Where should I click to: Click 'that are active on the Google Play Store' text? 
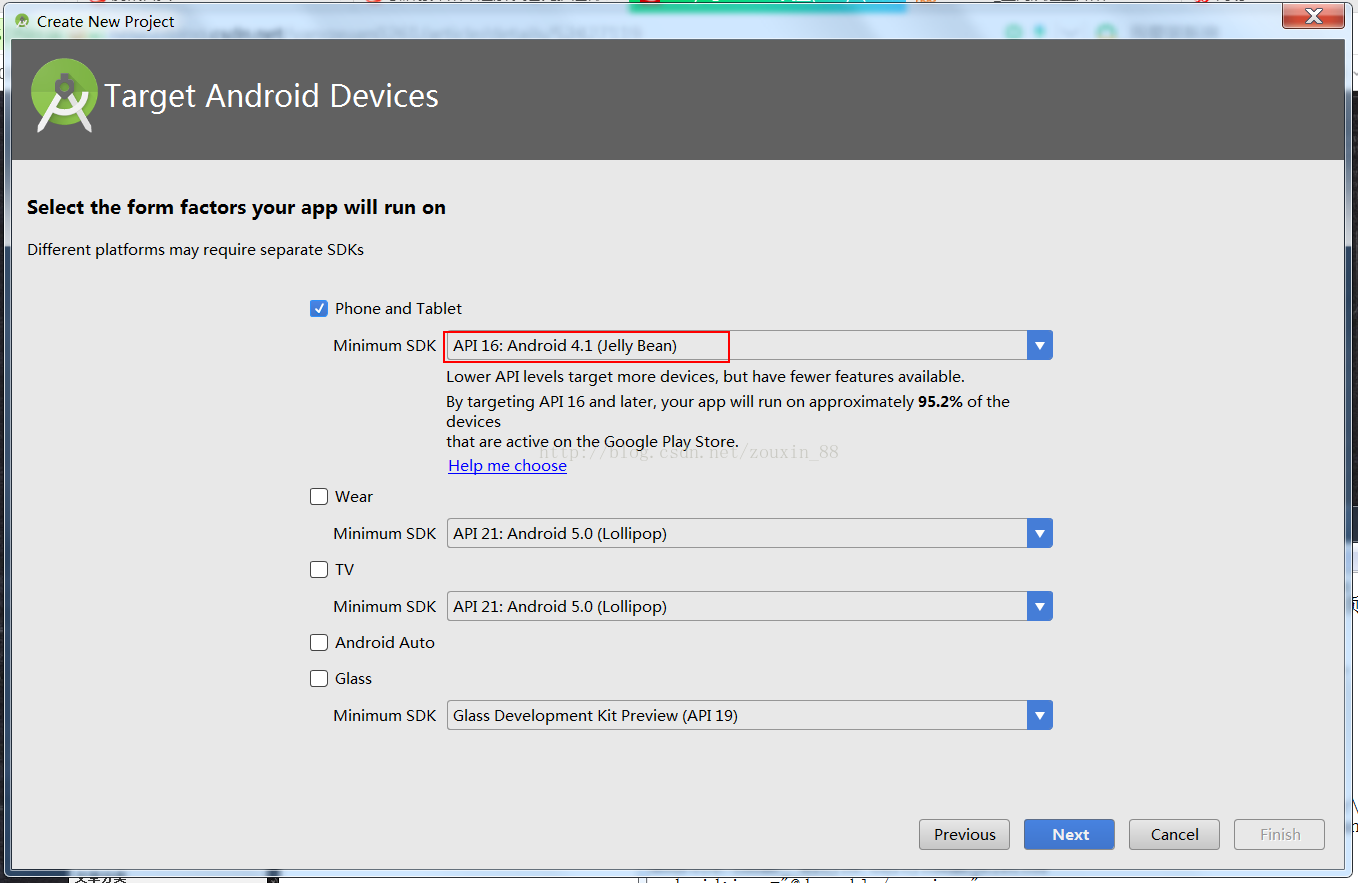pos(592,441)
